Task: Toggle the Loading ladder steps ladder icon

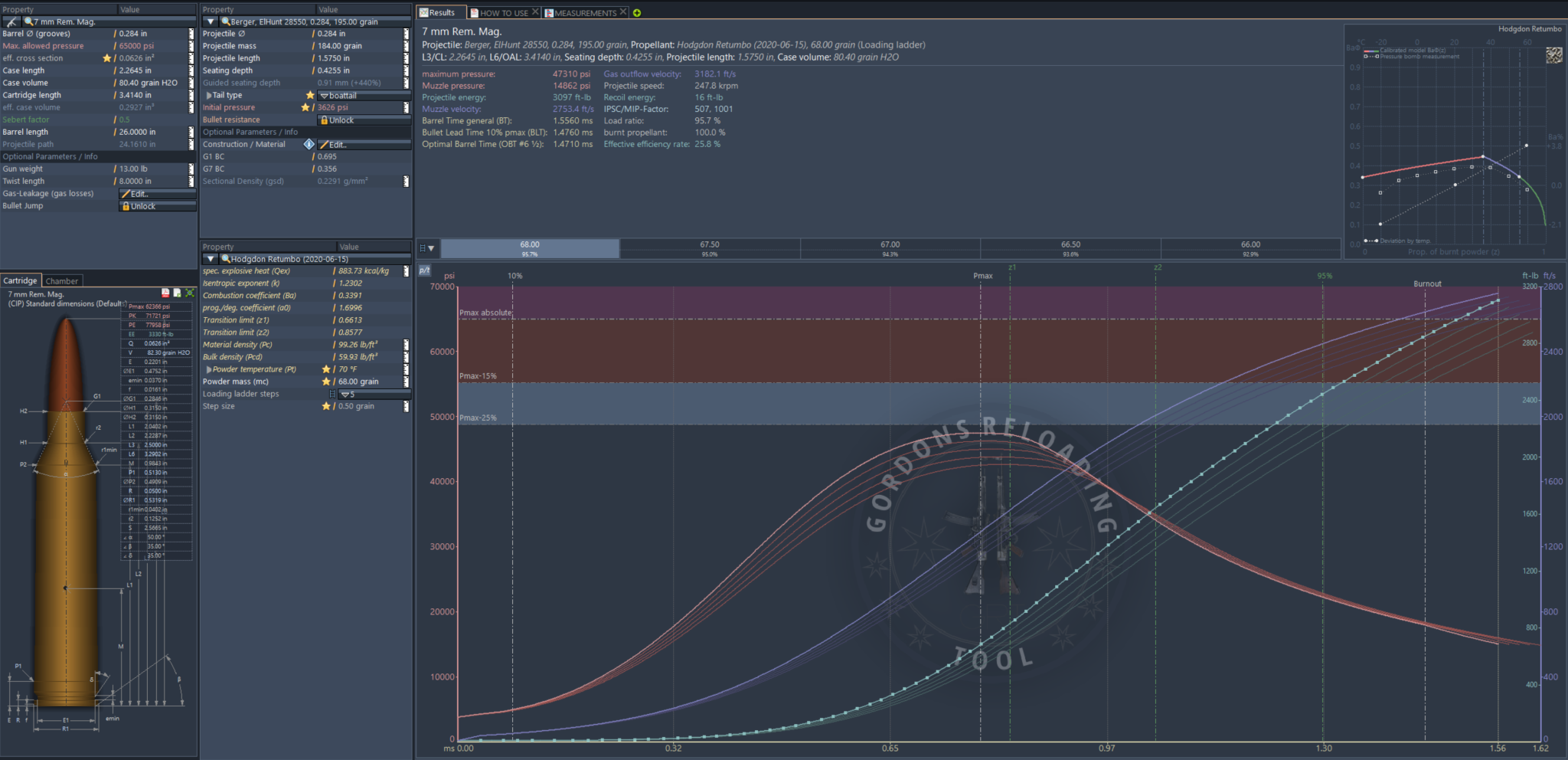Action: [x=332, y=394]
